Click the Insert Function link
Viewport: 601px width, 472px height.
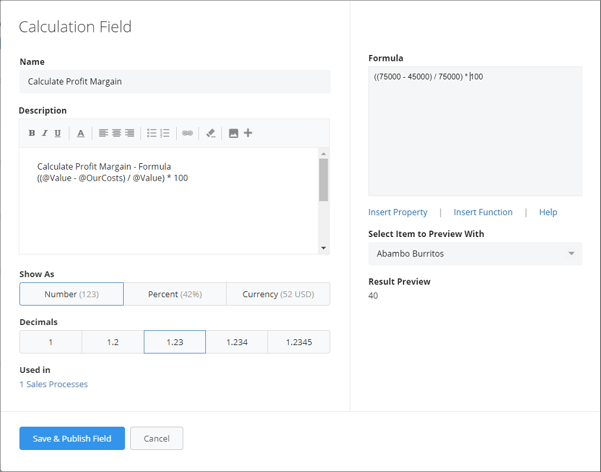(483, 212)
